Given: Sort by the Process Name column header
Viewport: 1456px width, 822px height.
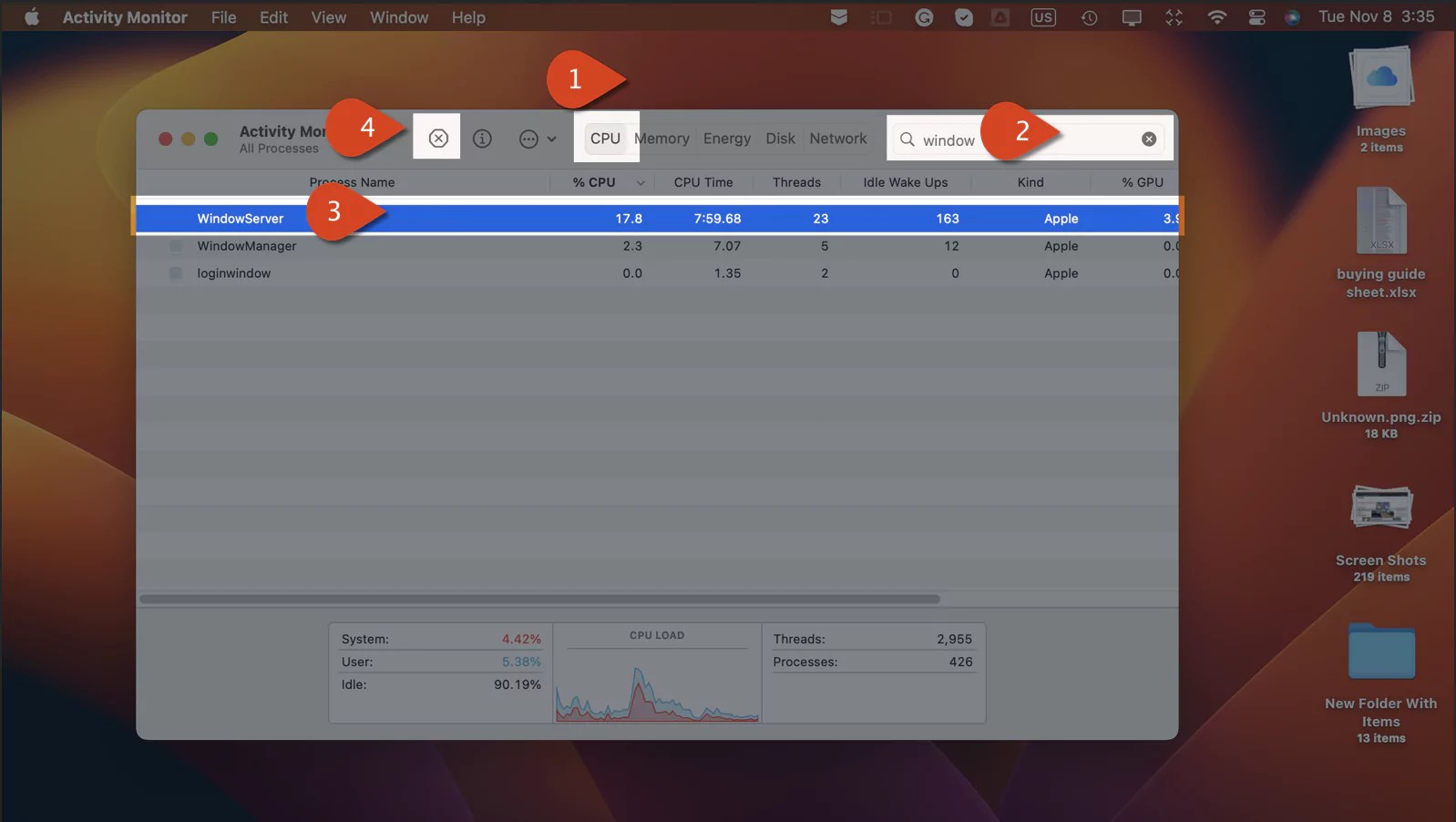Looking at the screenshot, I should point(352,182).
